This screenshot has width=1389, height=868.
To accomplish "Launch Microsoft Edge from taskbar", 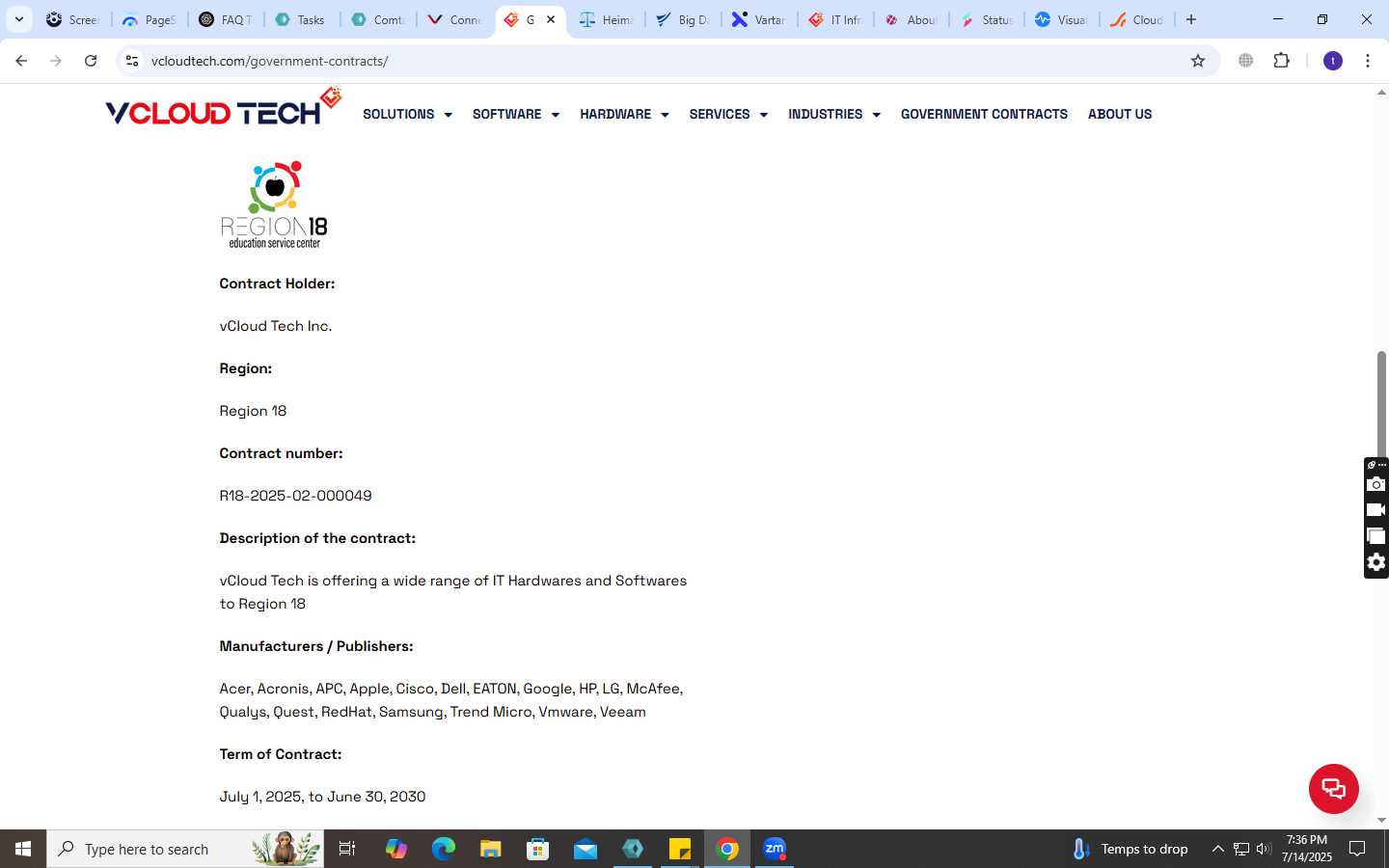I will pyautogui.click(x=444, y=849).
